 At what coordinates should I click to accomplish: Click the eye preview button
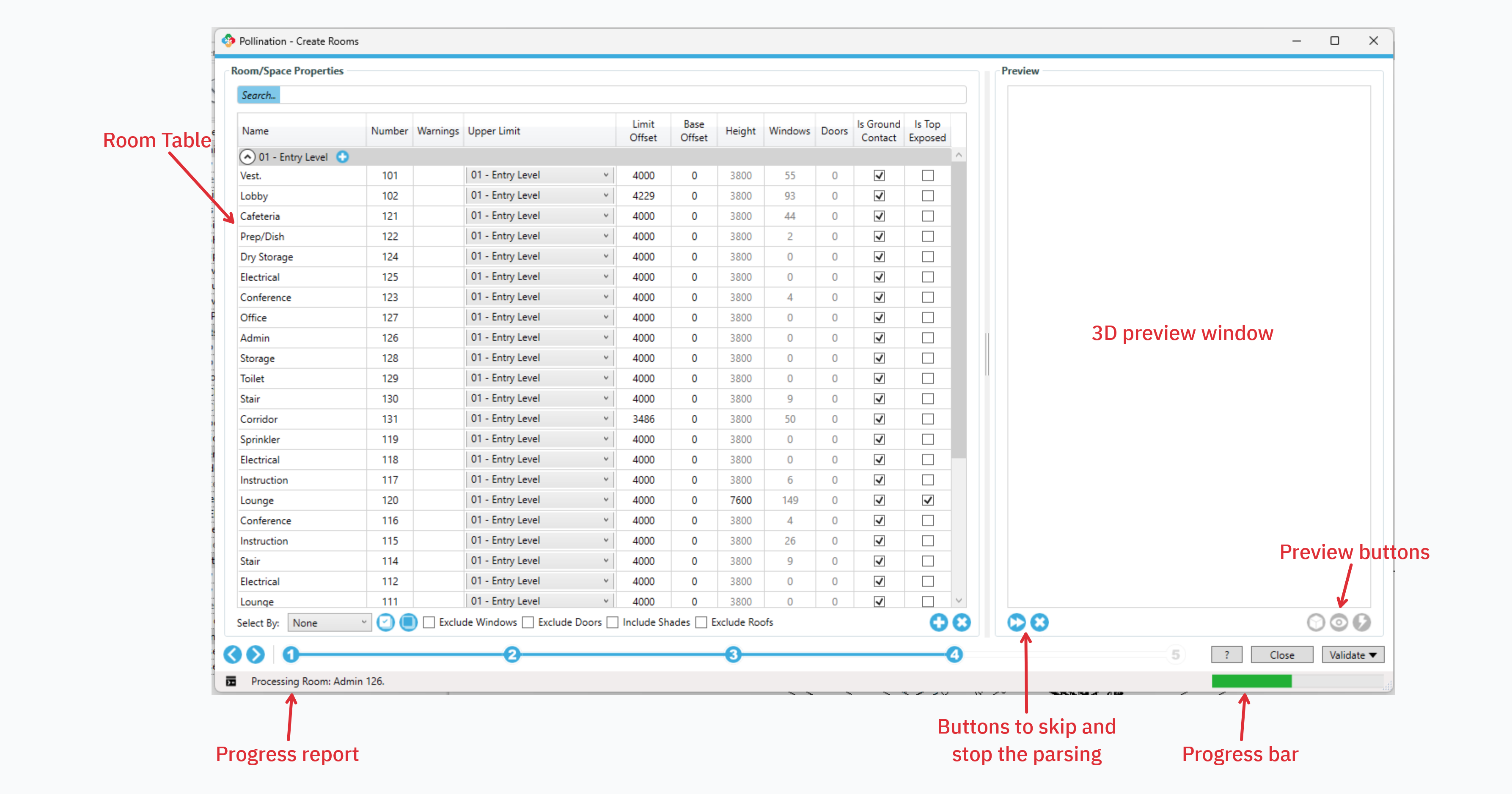(1339, 622)
